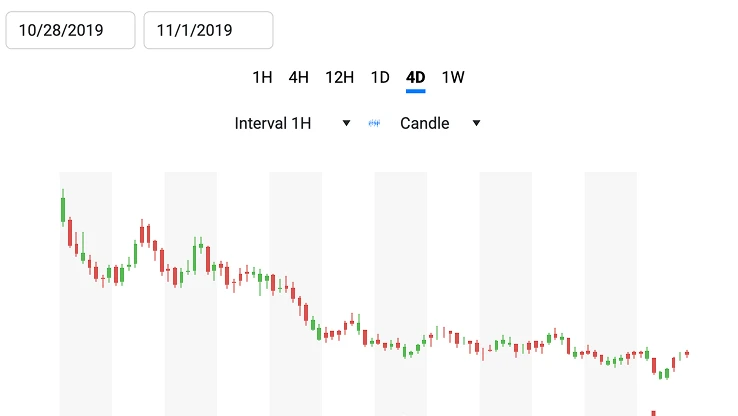The image size is (738, 416).
Task: Click the Interval 1H dropdown arrow
Action: [x=346, y=123]
